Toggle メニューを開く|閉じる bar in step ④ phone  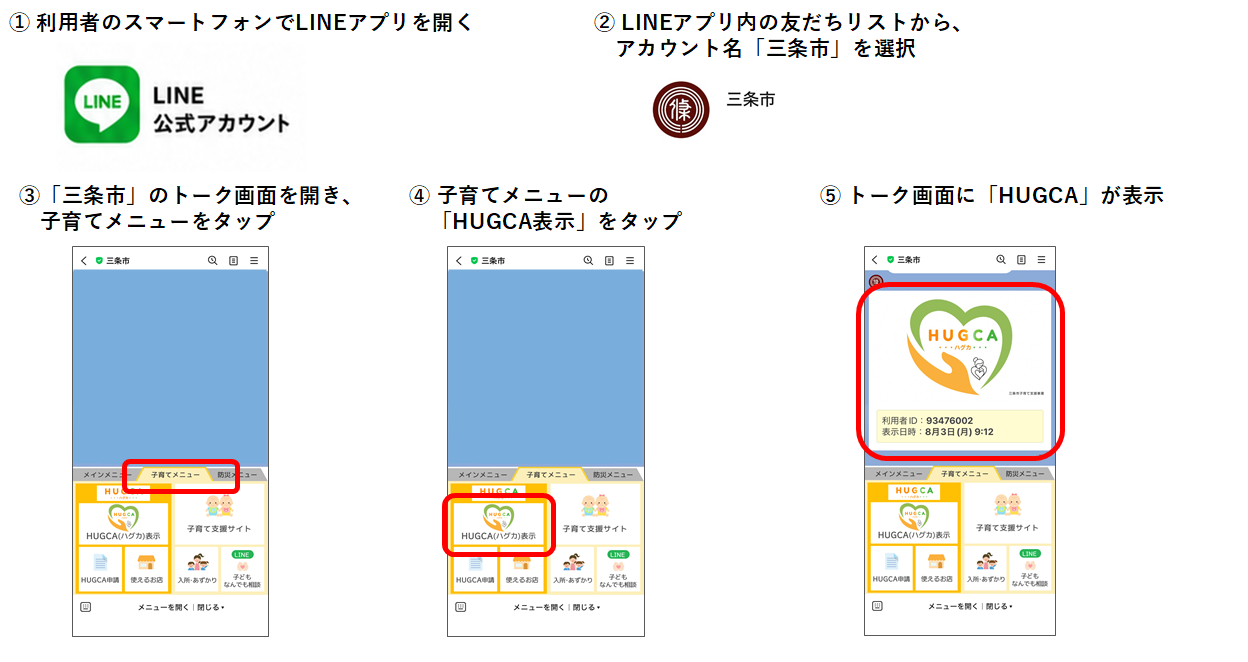coord(557,607)
